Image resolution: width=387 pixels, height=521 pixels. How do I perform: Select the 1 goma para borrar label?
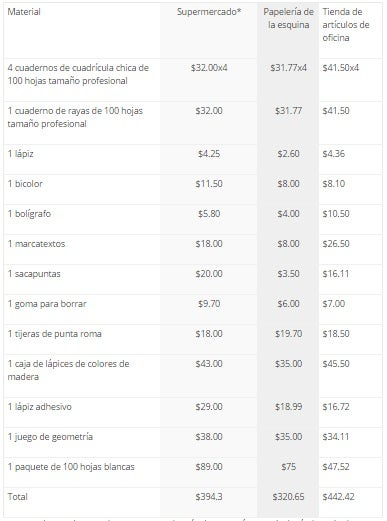point(47,304)
